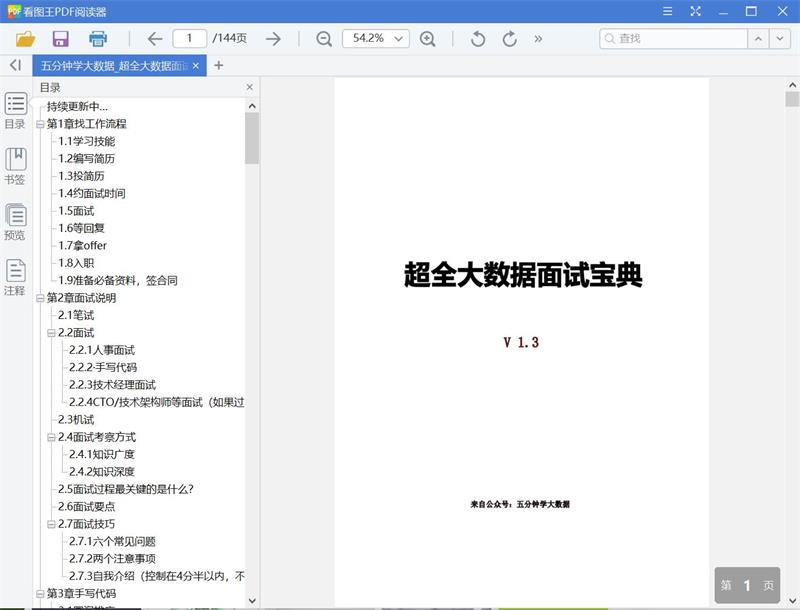Open outline entry 2.5面试过程最关键的是什么?
This screenshot has height=610, width=800.
click(x=126, y=489)
